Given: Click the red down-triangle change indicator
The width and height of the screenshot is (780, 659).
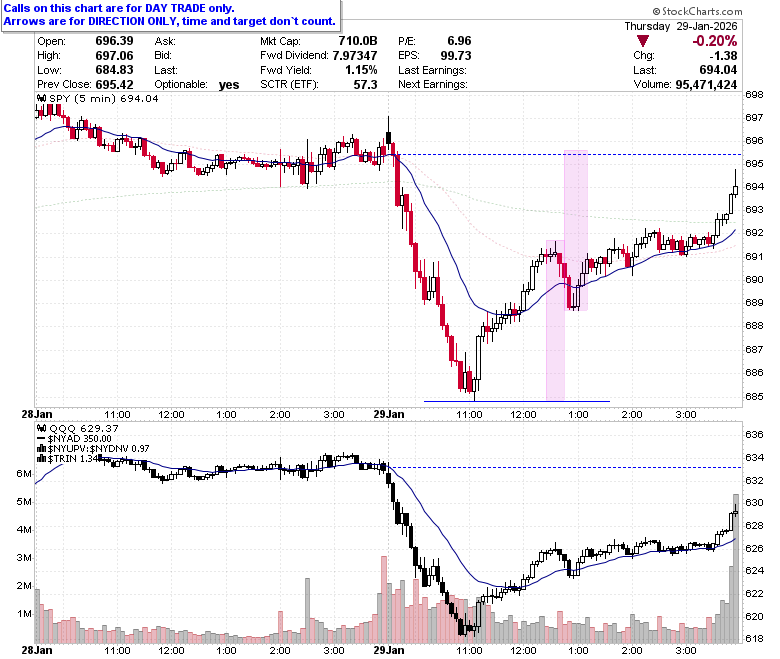Looking at the screenshot, I should [x=643, y=41].
